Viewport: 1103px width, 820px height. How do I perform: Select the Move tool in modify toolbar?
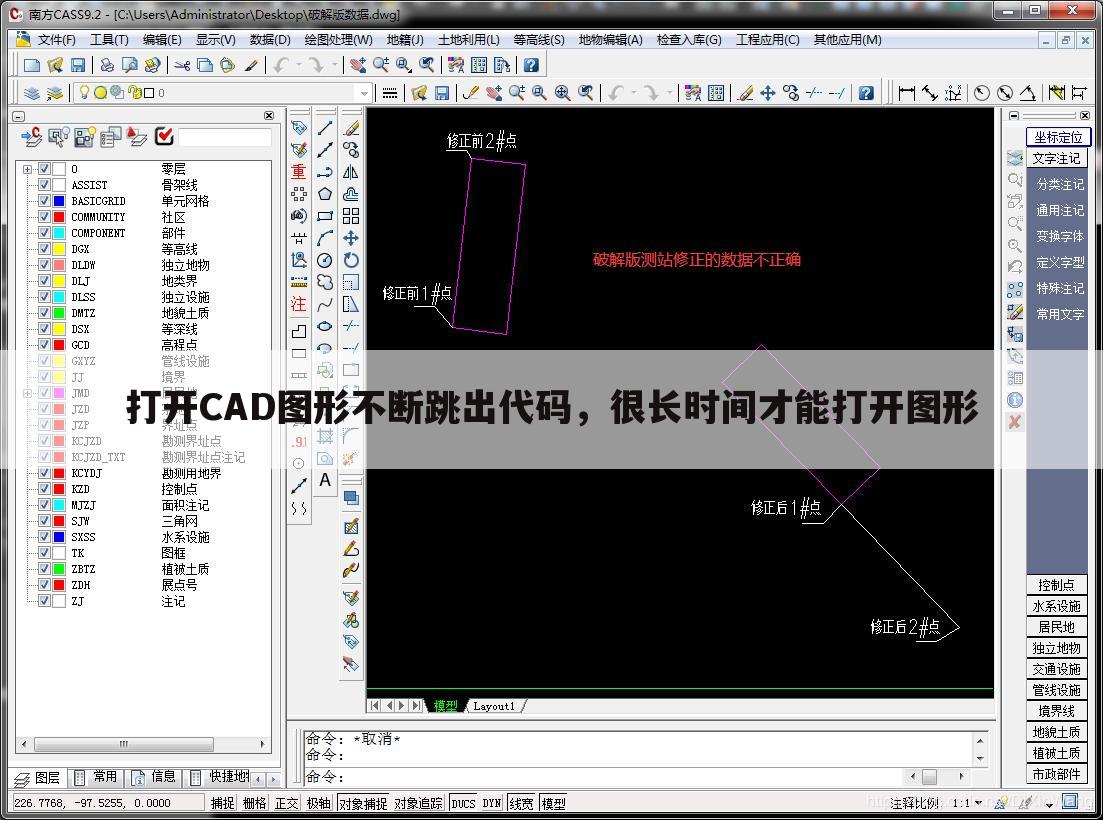click(350, 238)
